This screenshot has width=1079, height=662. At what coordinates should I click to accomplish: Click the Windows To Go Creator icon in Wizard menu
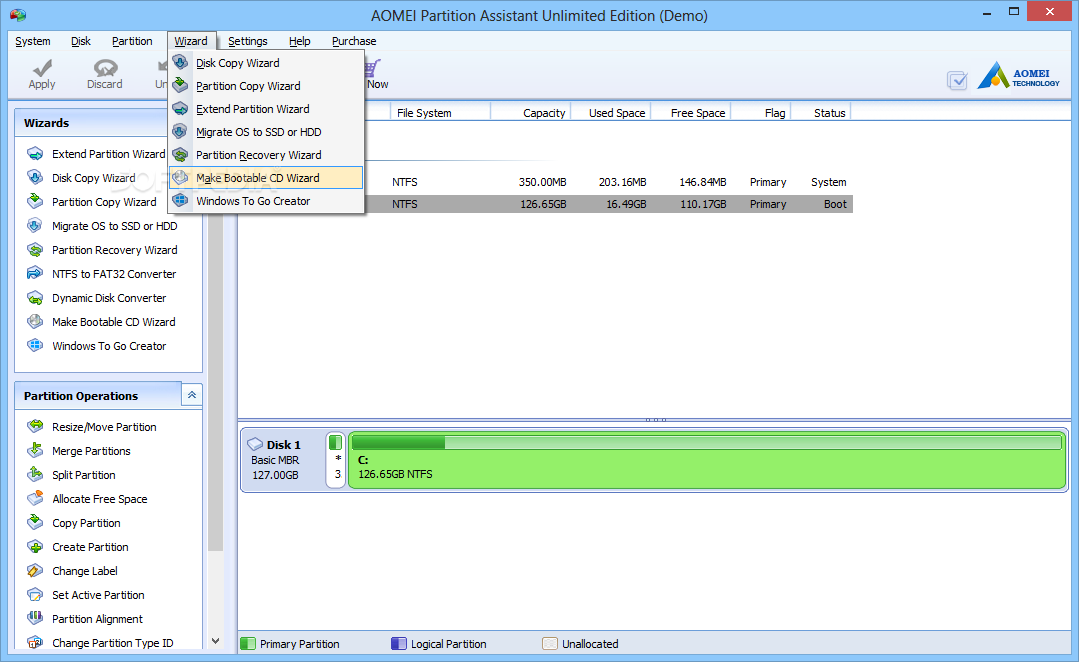click(180, 200)
